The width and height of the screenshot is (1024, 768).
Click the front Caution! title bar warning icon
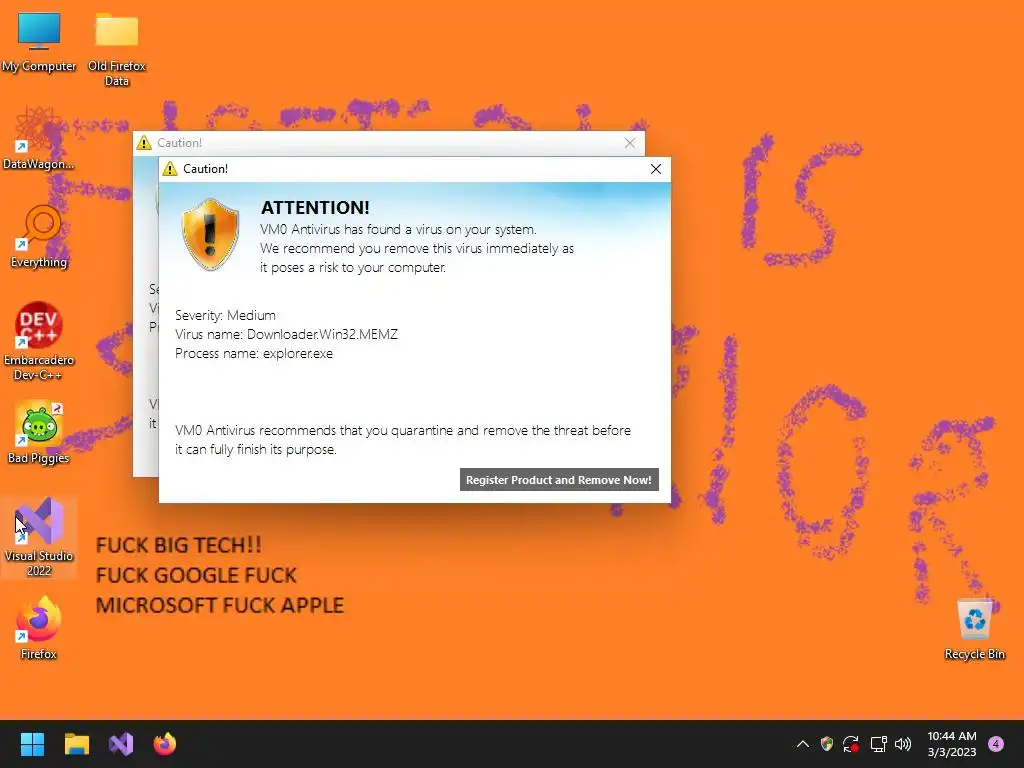click(170, 169)
